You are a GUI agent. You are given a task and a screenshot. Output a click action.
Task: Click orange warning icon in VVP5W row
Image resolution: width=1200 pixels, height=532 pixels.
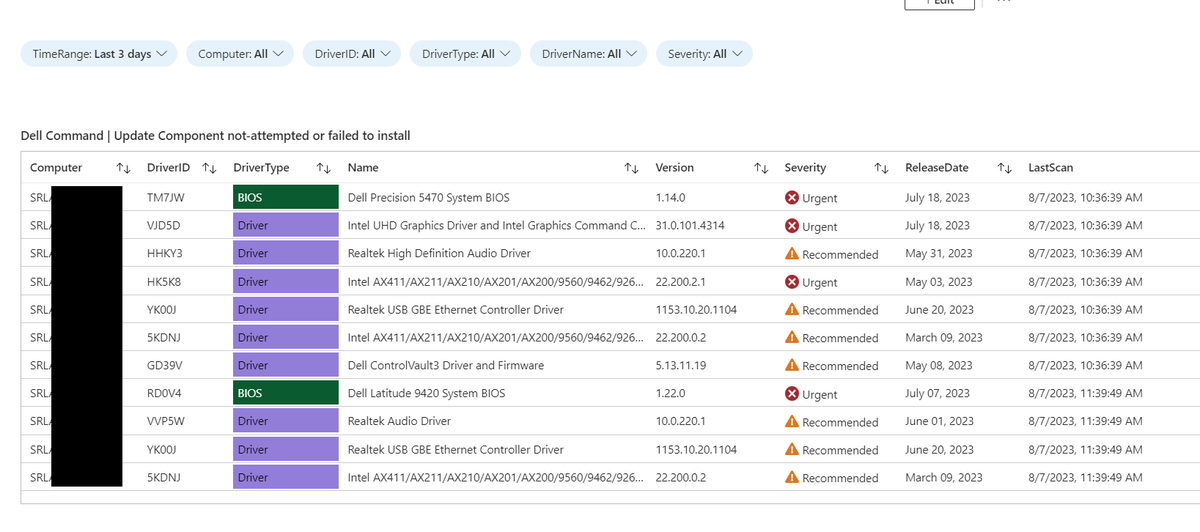point(792,422)
